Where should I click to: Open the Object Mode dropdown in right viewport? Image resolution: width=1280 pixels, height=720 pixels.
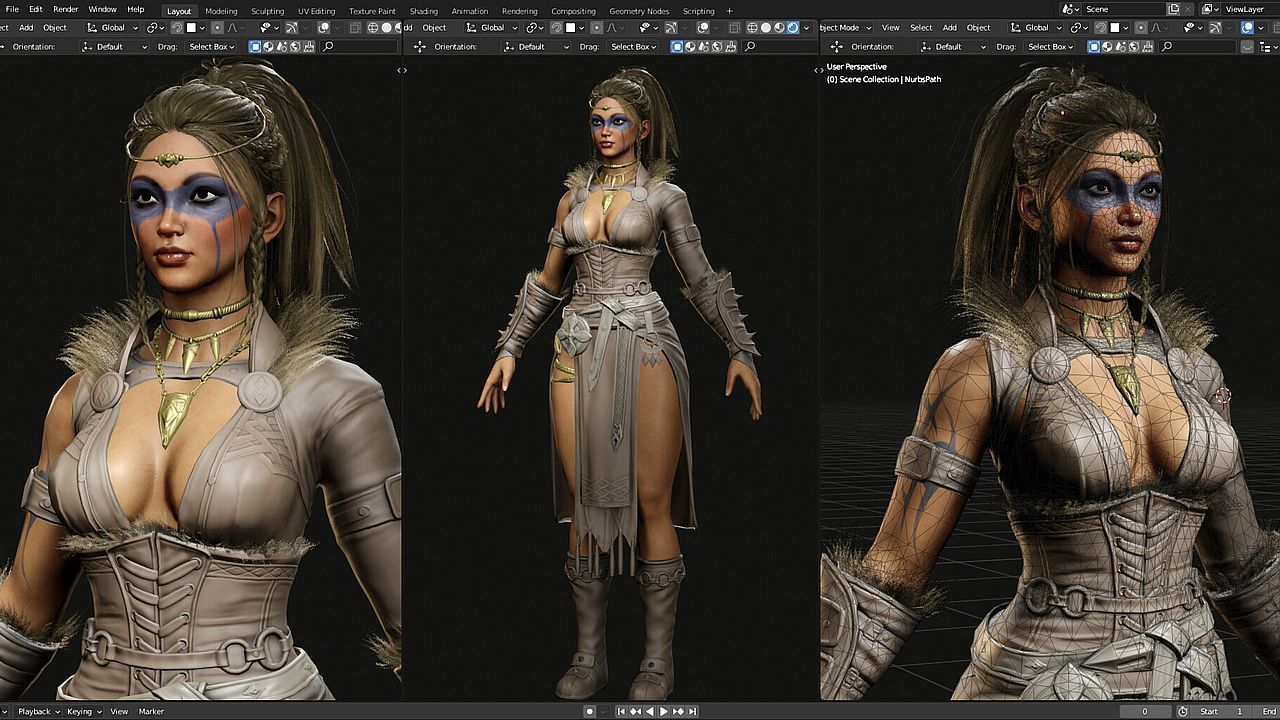(845, 28)
